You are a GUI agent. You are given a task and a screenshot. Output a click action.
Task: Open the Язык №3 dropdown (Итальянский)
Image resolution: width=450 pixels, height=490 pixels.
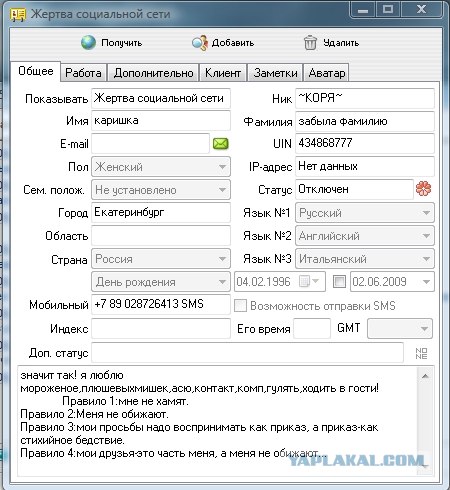365,259
